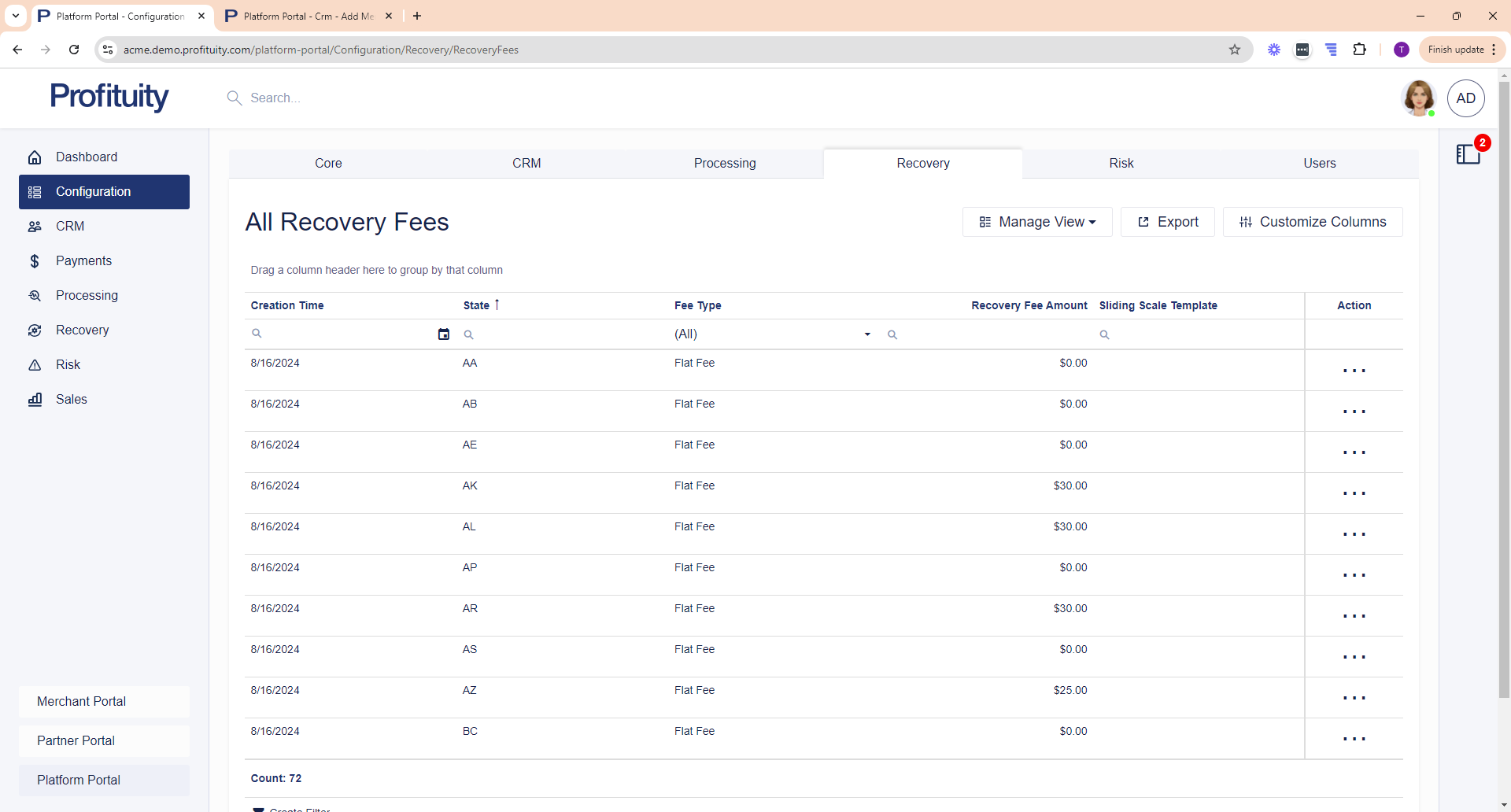Click the Payments dollar sign icon
This screenshot has height=812, width=1511.
click(35, 261)
